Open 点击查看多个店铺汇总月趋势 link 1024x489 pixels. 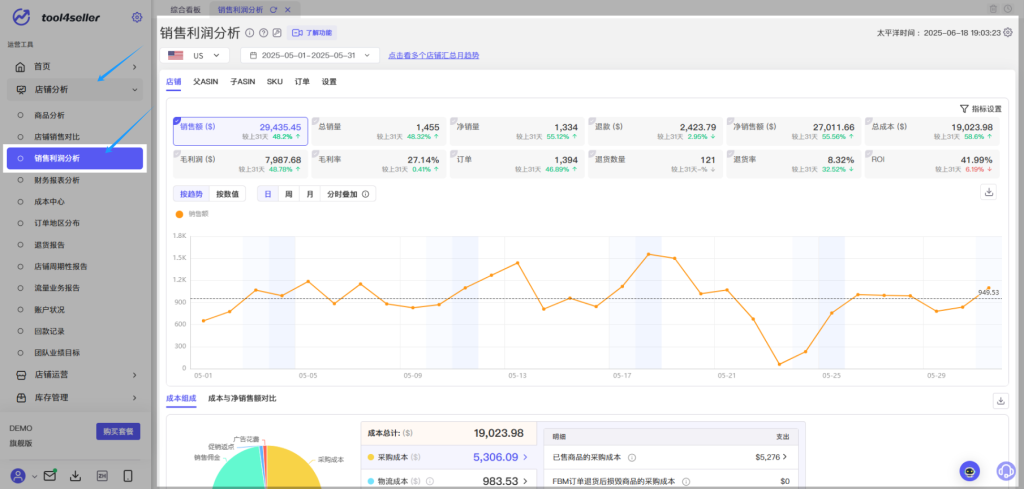(x=434, y=55)
